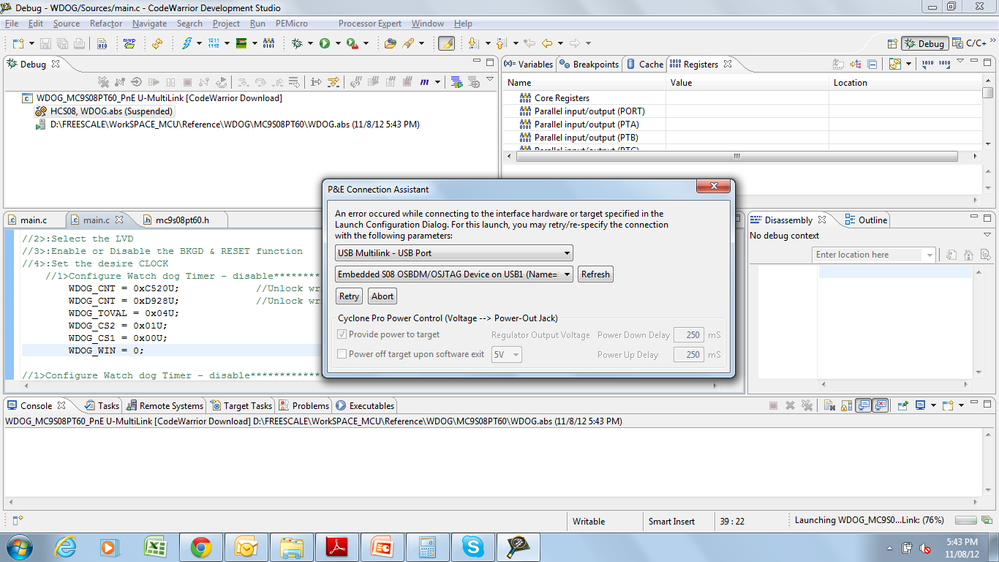999x562 pixels.
Task: Switch to the C/C++ perspective button
Action: coord(970,43)
